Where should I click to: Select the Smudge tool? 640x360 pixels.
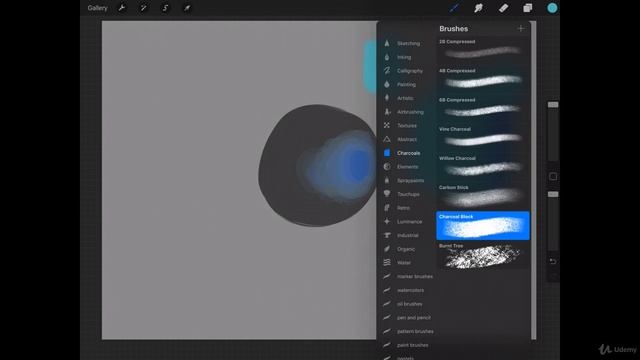click(x=478, y=8)
